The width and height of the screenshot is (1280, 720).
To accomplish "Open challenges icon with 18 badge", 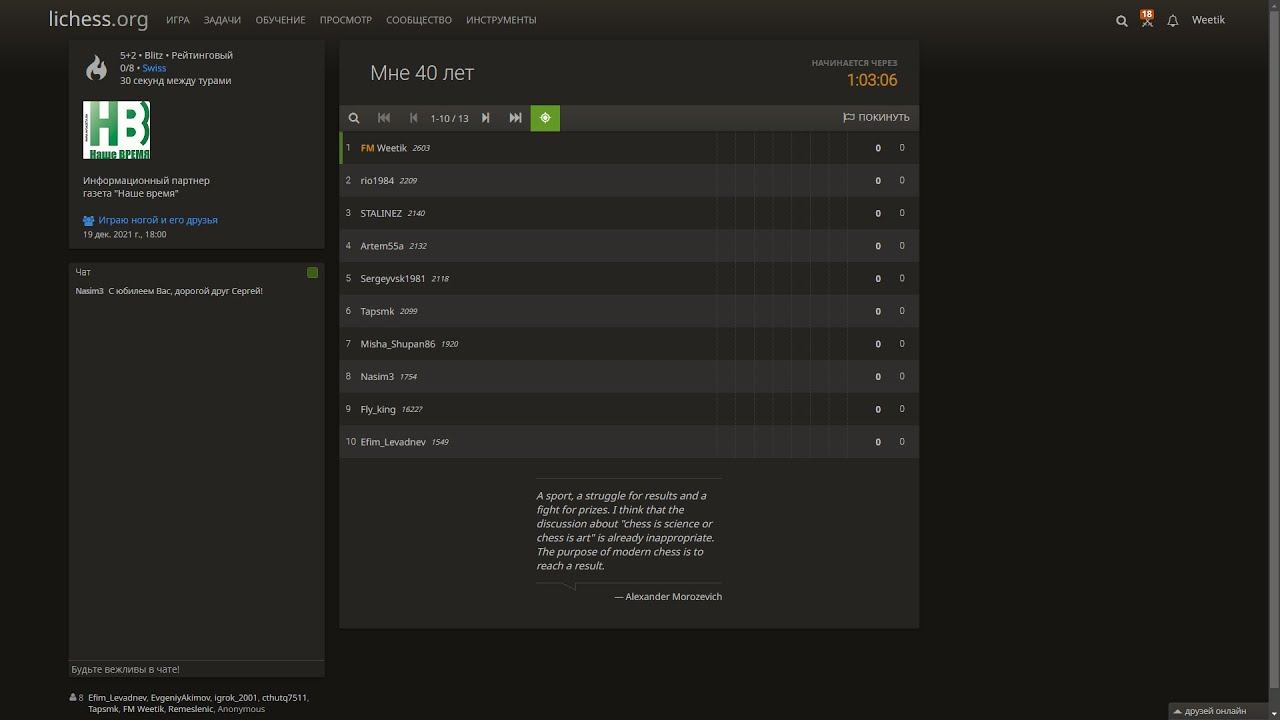I will [x=1147, y=19].
